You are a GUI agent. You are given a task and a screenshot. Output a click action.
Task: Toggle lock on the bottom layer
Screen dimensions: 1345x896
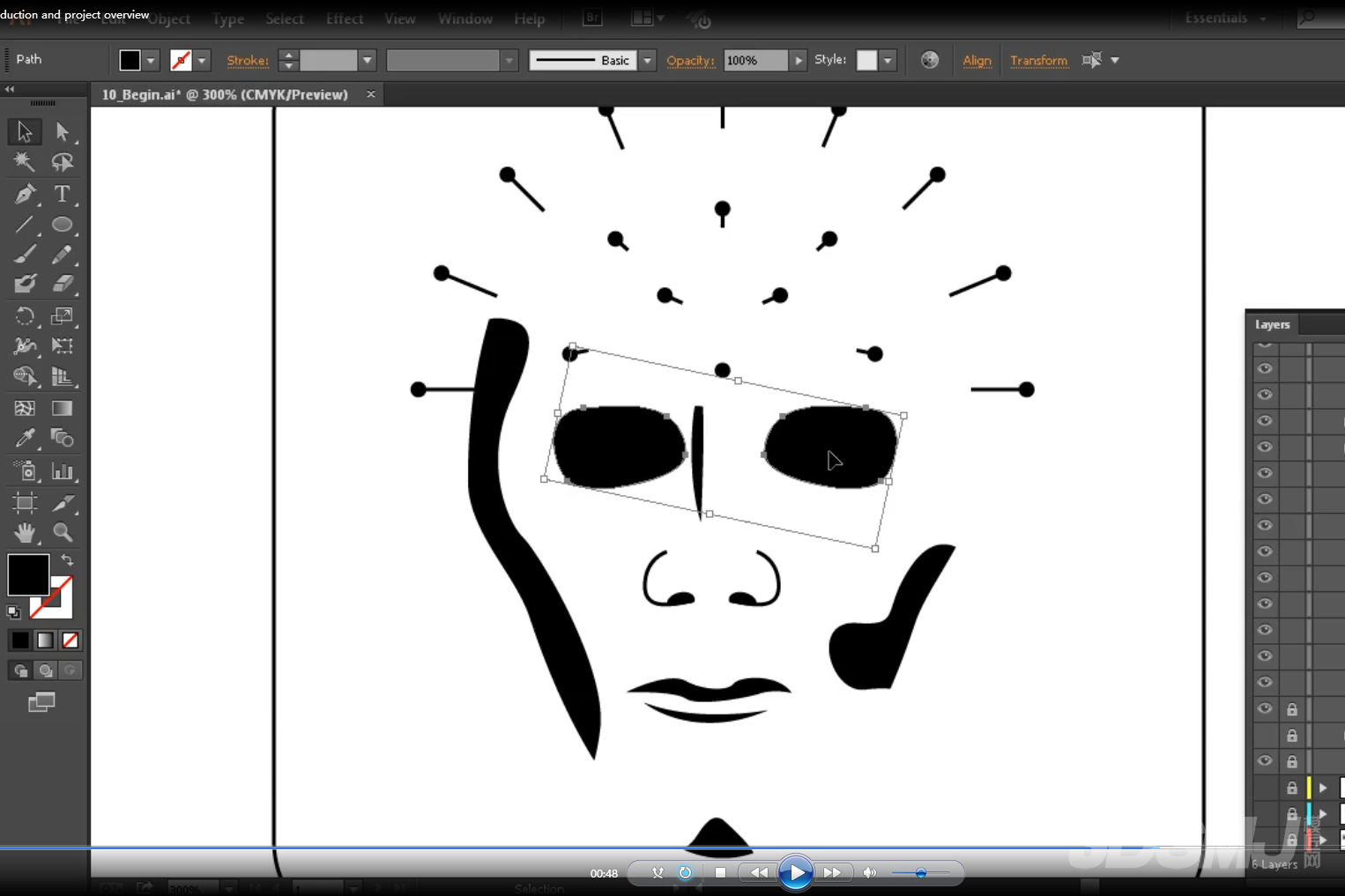tap(1292, 840)
